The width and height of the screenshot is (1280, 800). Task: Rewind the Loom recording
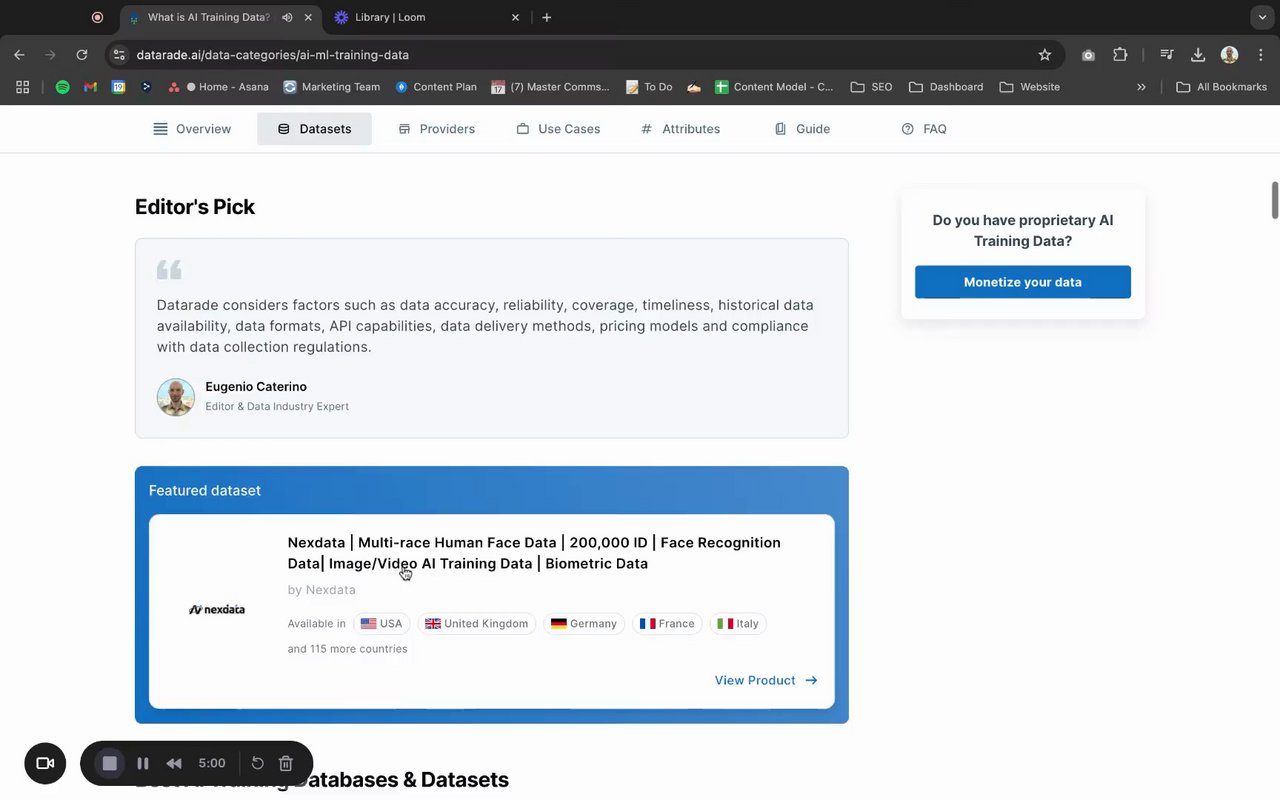(174, 763)
